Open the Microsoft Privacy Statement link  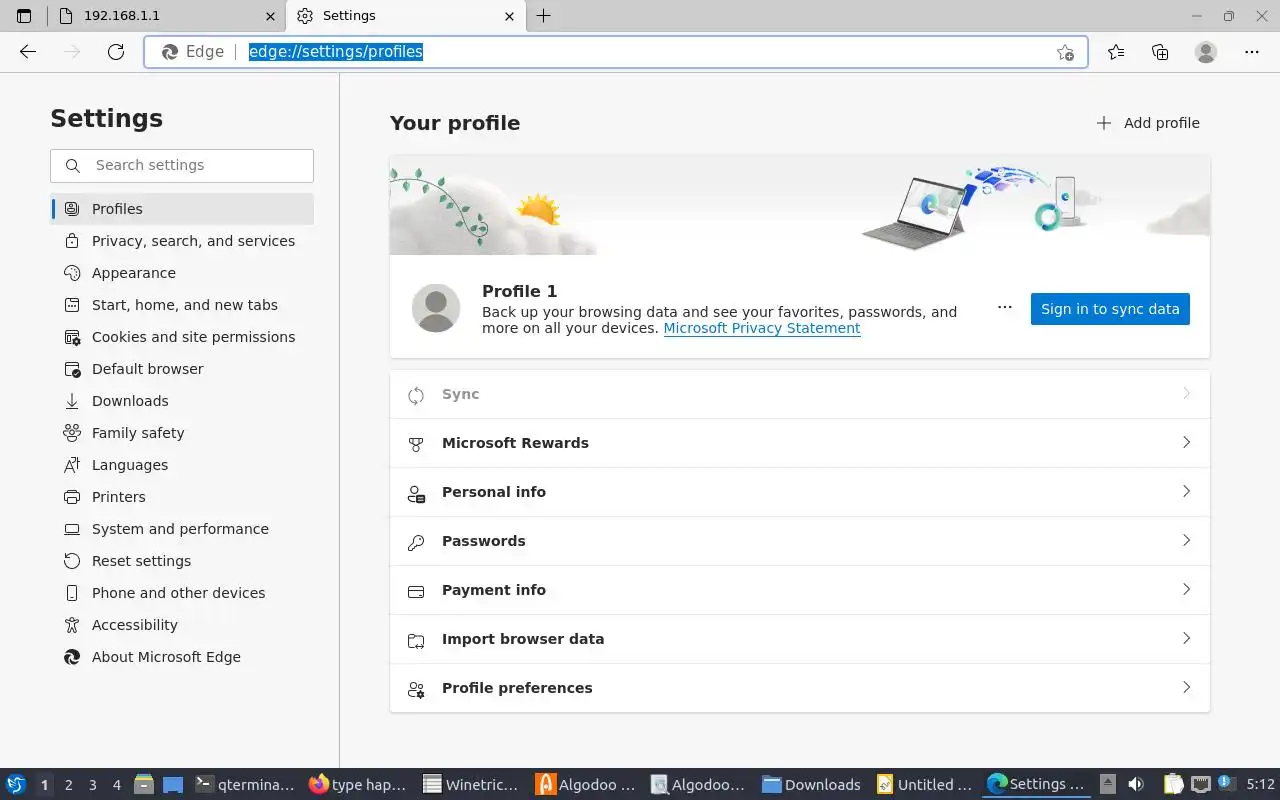coord(762,328)
